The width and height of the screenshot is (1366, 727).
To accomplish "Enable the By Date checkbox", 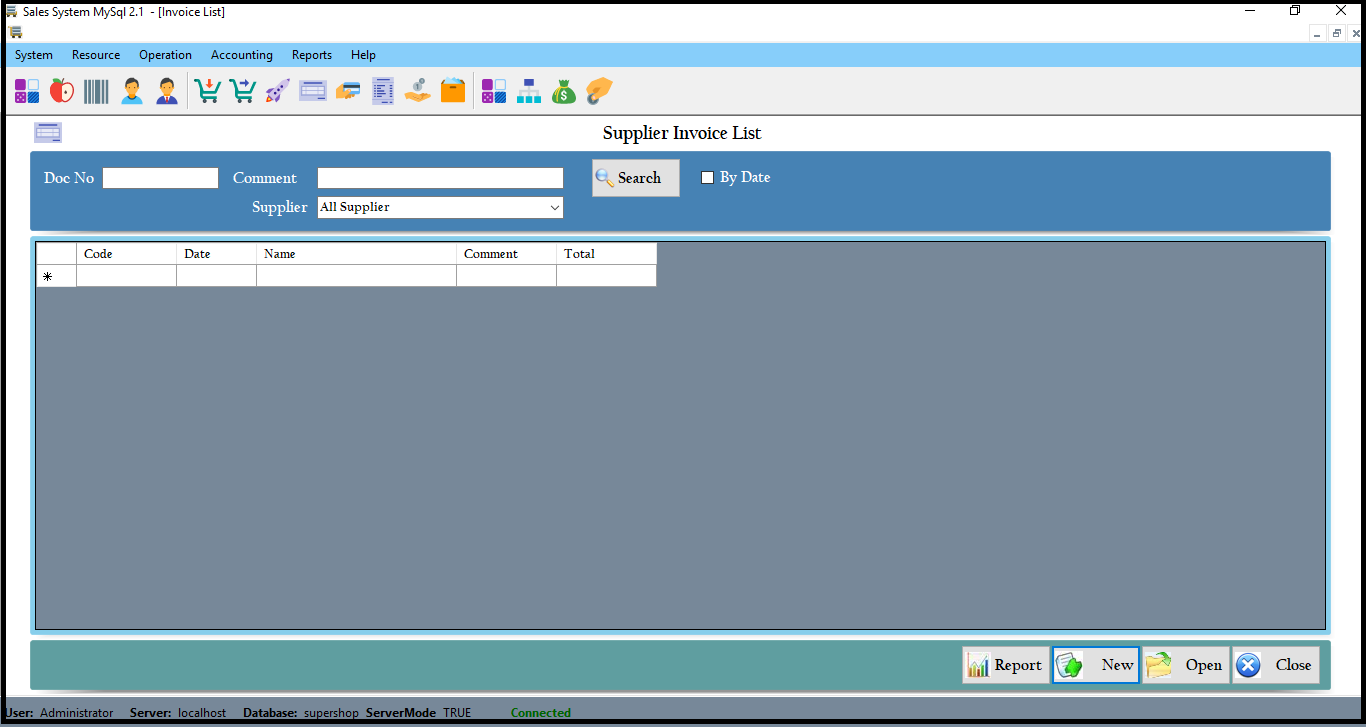I will 708,178.
